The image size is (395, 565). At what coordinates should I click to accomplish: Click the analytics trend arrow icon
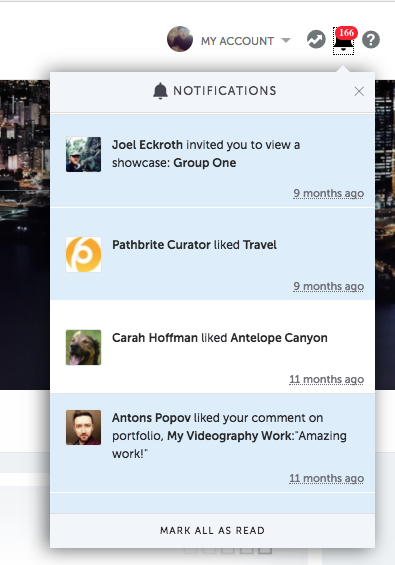(316, 40)
